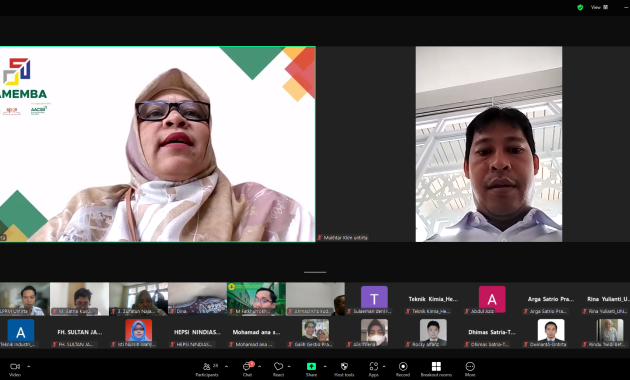This screenshot has width=630, height=380.
Task: Open the Chat panel icon
Action: coord(248,366)
